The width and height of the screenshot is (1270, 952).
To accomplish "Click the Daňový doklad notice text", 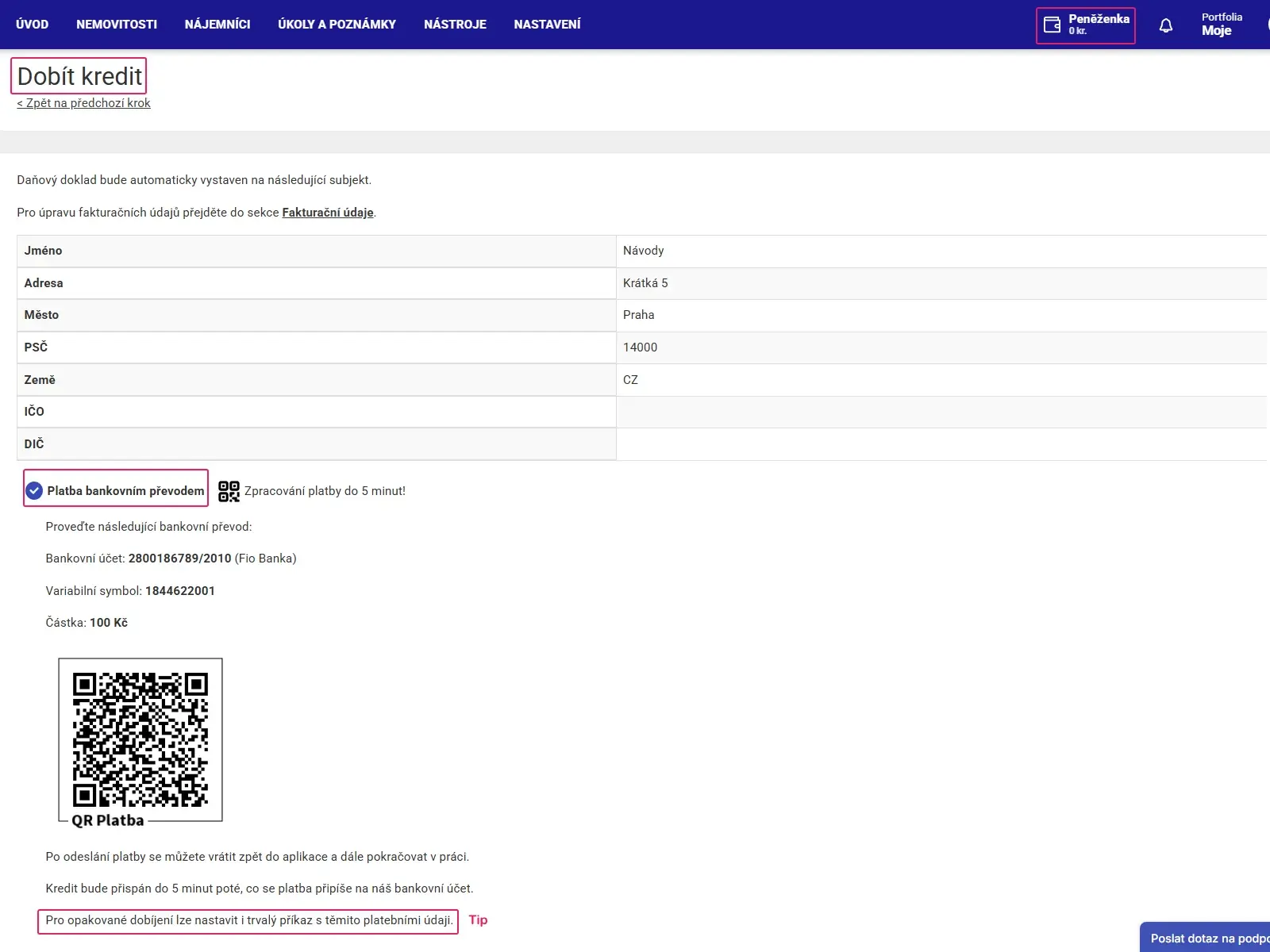I will [x=194, y=180].
